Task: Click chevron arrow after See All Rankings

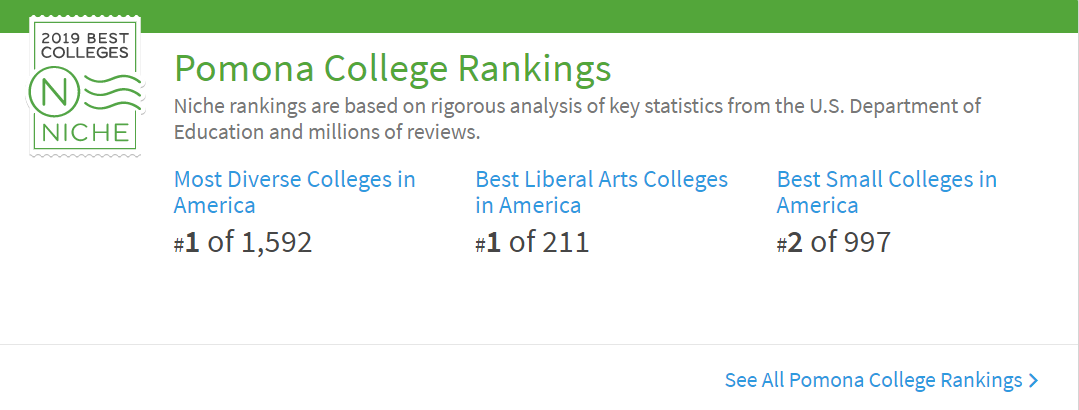Action: pos(1034,380)
